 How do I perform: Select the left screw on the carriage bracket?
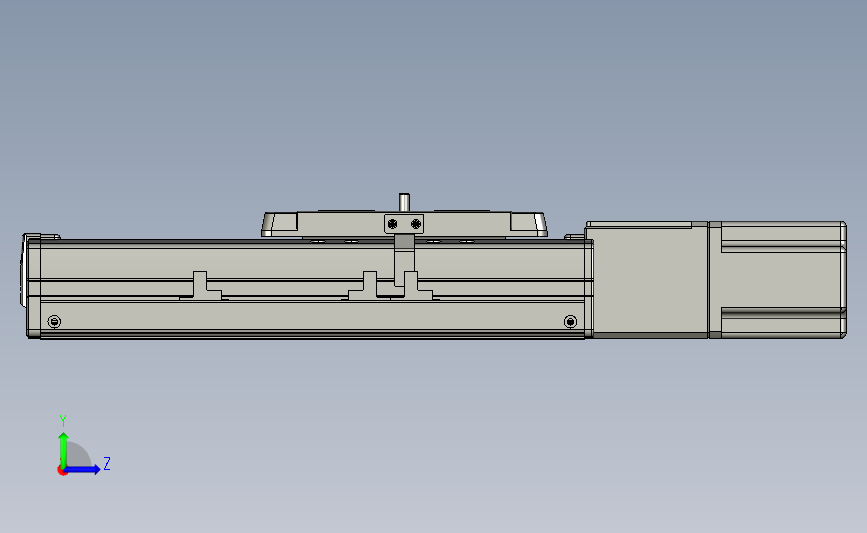393,224
